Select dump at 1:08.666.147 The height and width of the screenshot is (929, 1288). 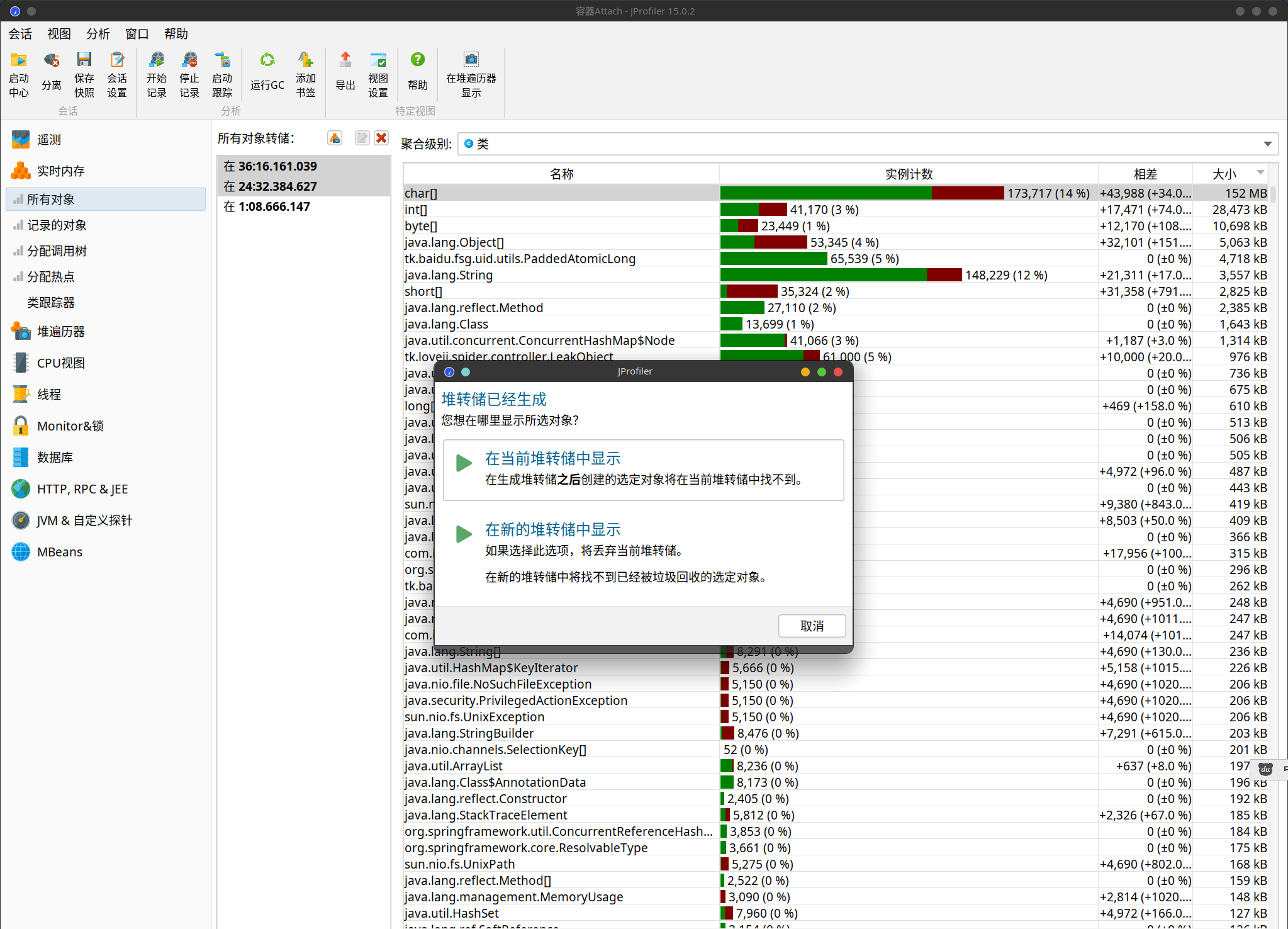274,206
